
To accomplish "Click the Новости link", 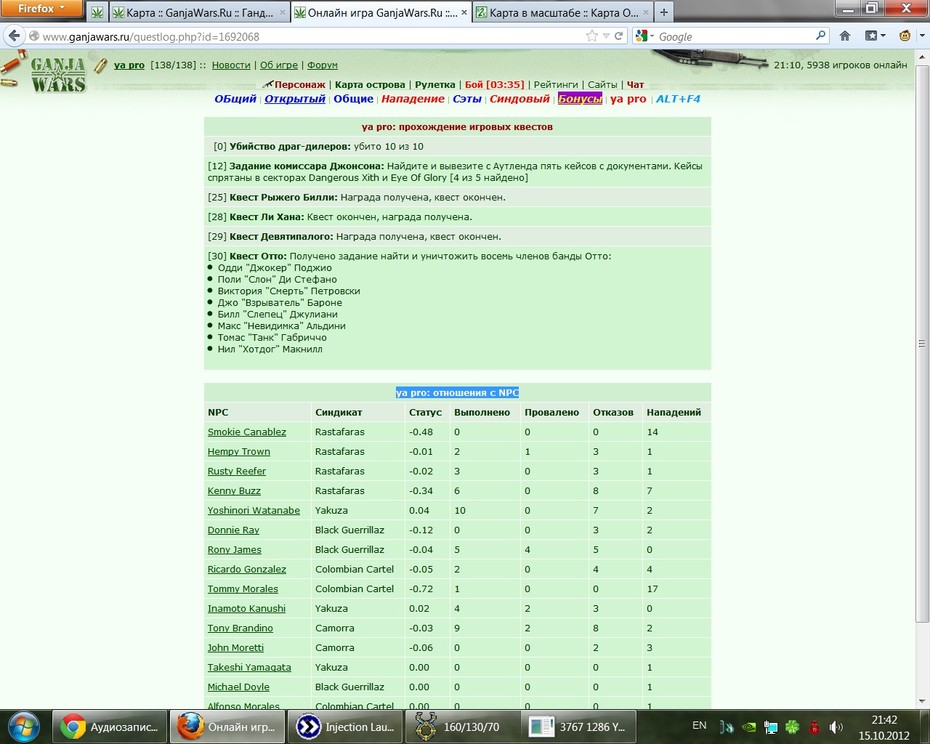I will [231, 65].
